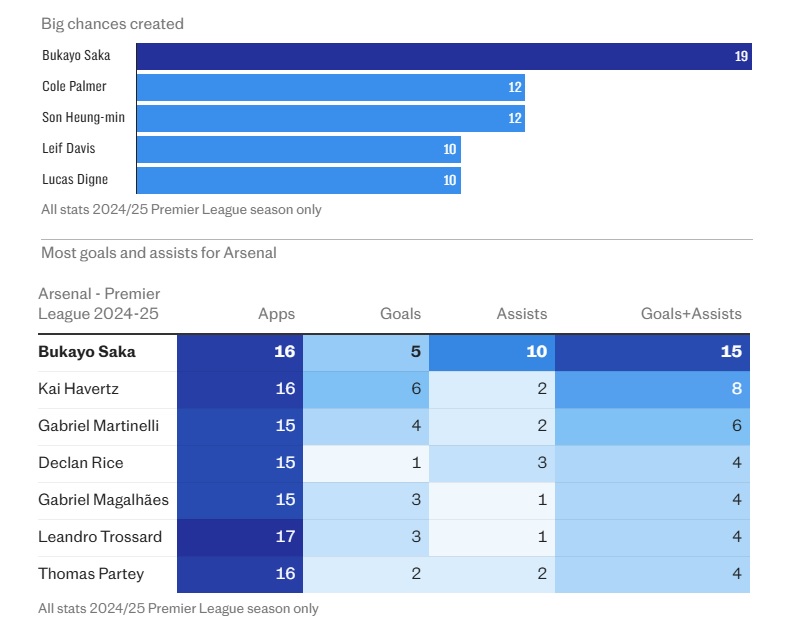Click the Goals column header
The height and width of the screenshot is (638, 803).
coord(400,314)
